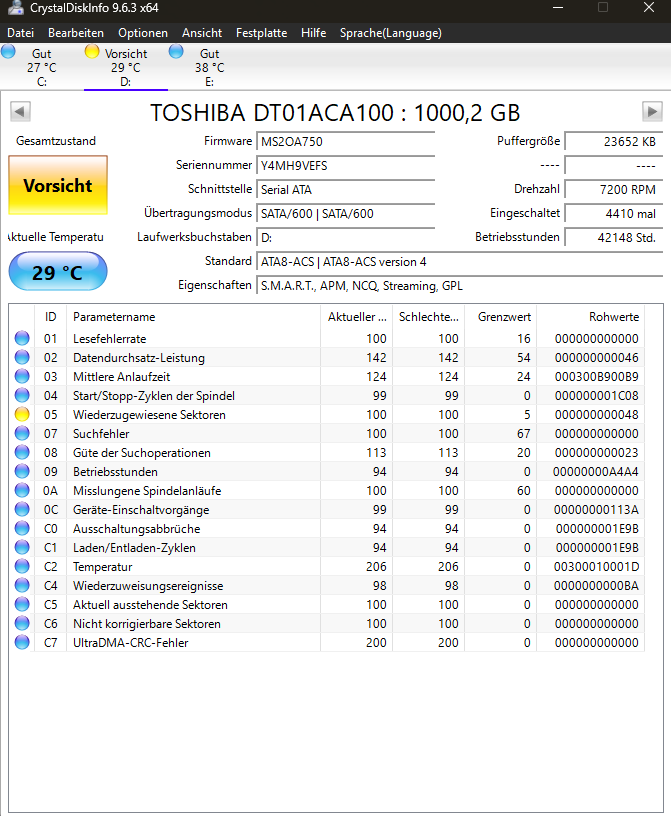Click the blue status orb for drive C:
671x816 pixels.
(8, 52)
